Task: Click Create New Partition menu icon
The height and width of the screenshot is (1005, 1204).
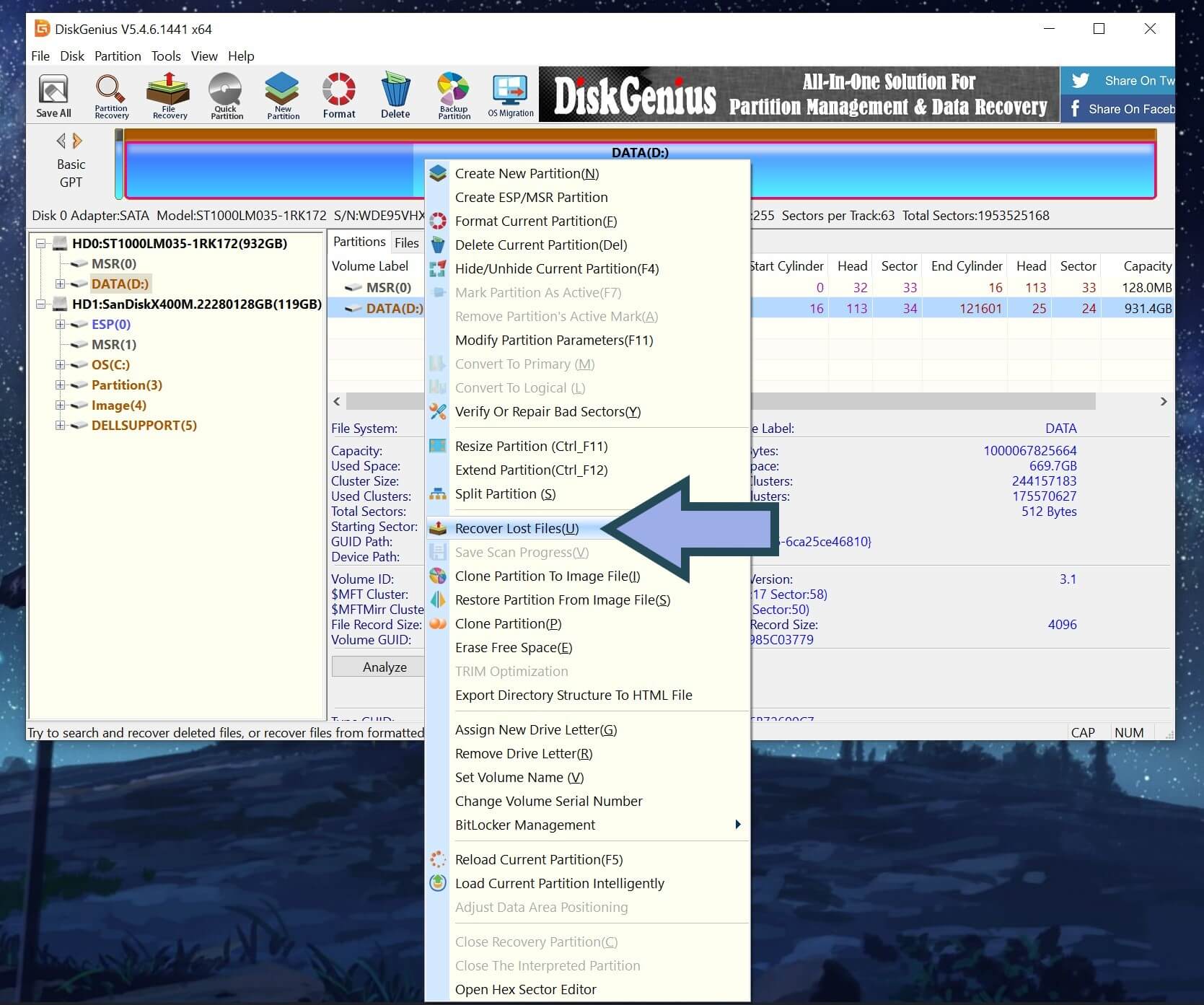Action: (438, 173)
